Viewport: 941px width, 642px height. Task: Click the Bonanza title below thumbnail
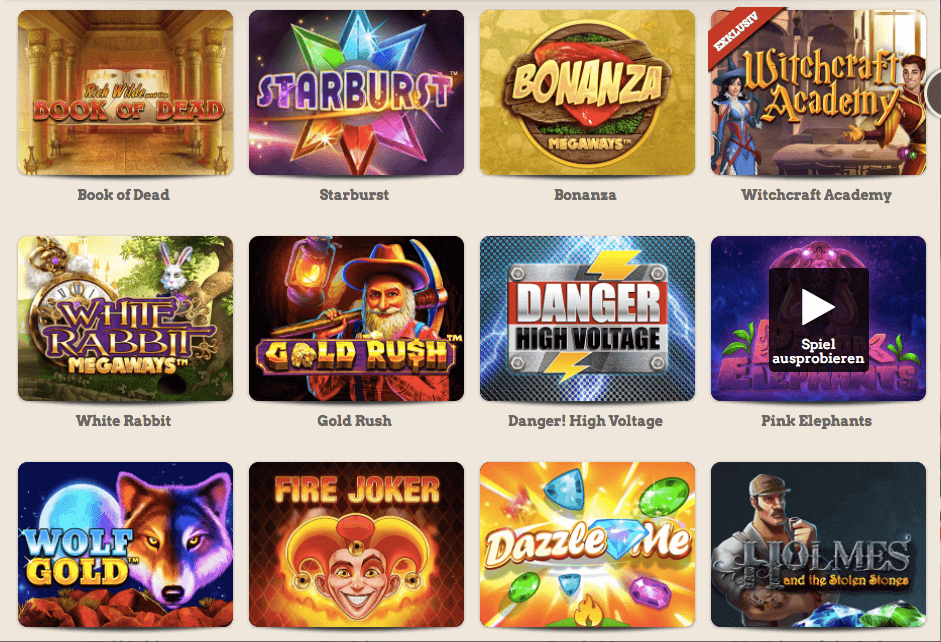pyautogui.click(x=585, y=194)
